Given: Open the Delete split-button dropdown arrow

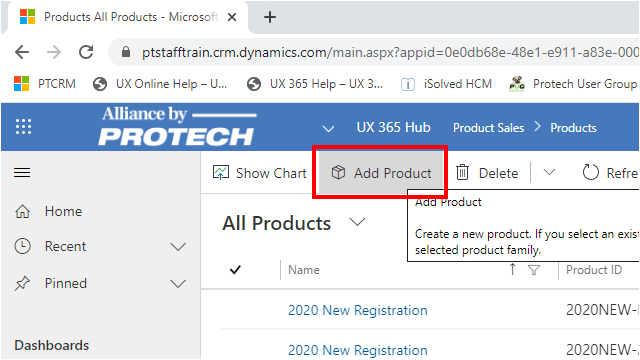Looking at the screenshot, I should 549,172.
